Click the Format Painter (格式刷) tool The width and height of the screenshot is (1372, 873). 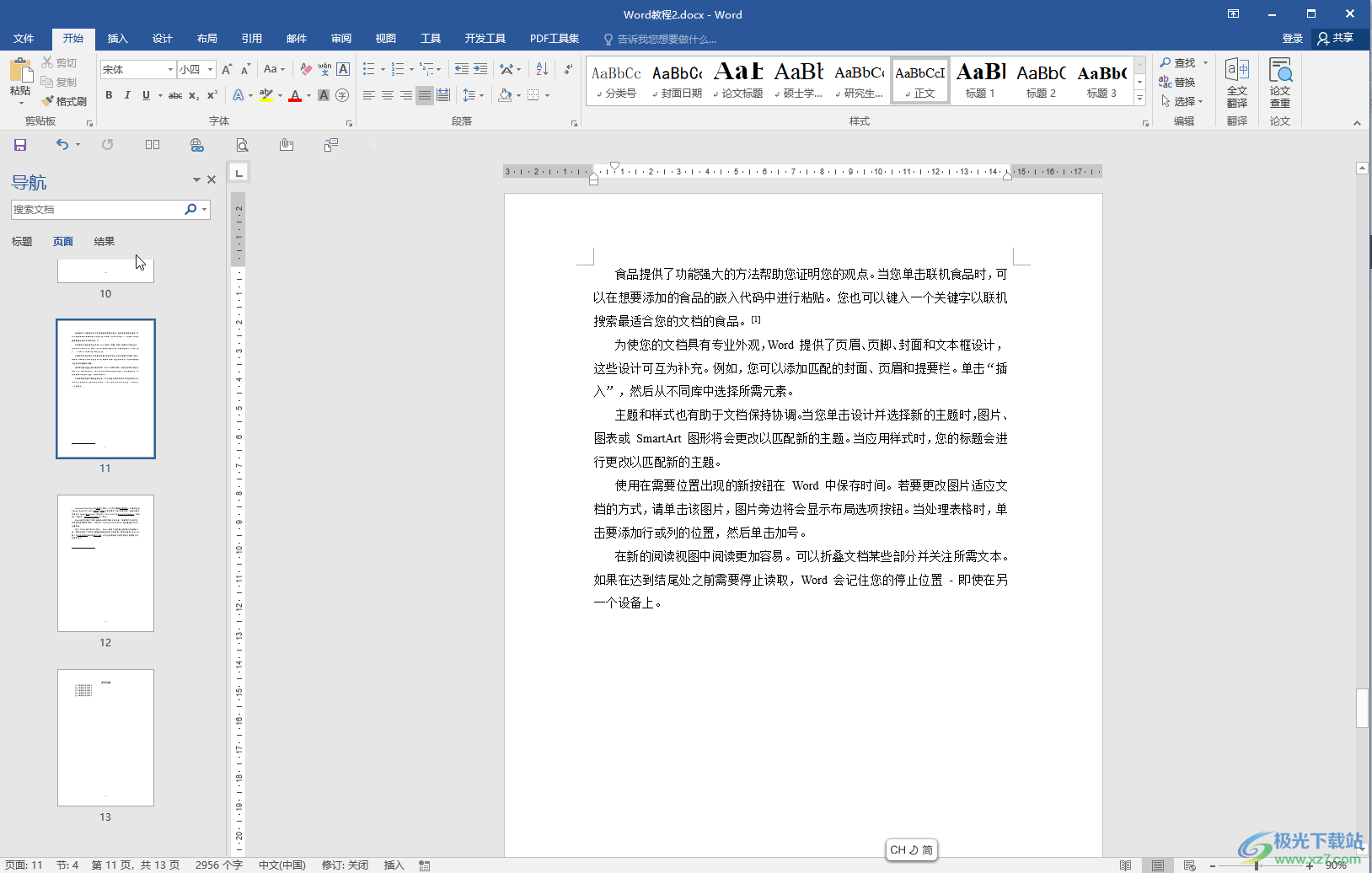64,101
